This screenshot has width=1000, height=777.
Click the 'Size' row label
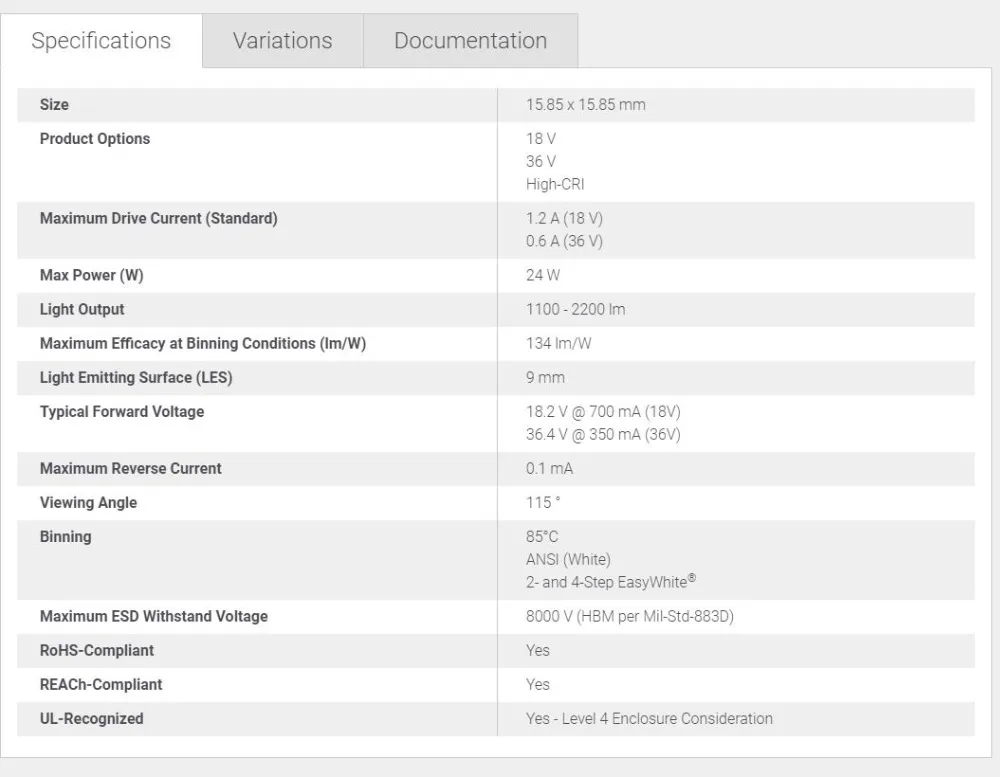[54, 105]
